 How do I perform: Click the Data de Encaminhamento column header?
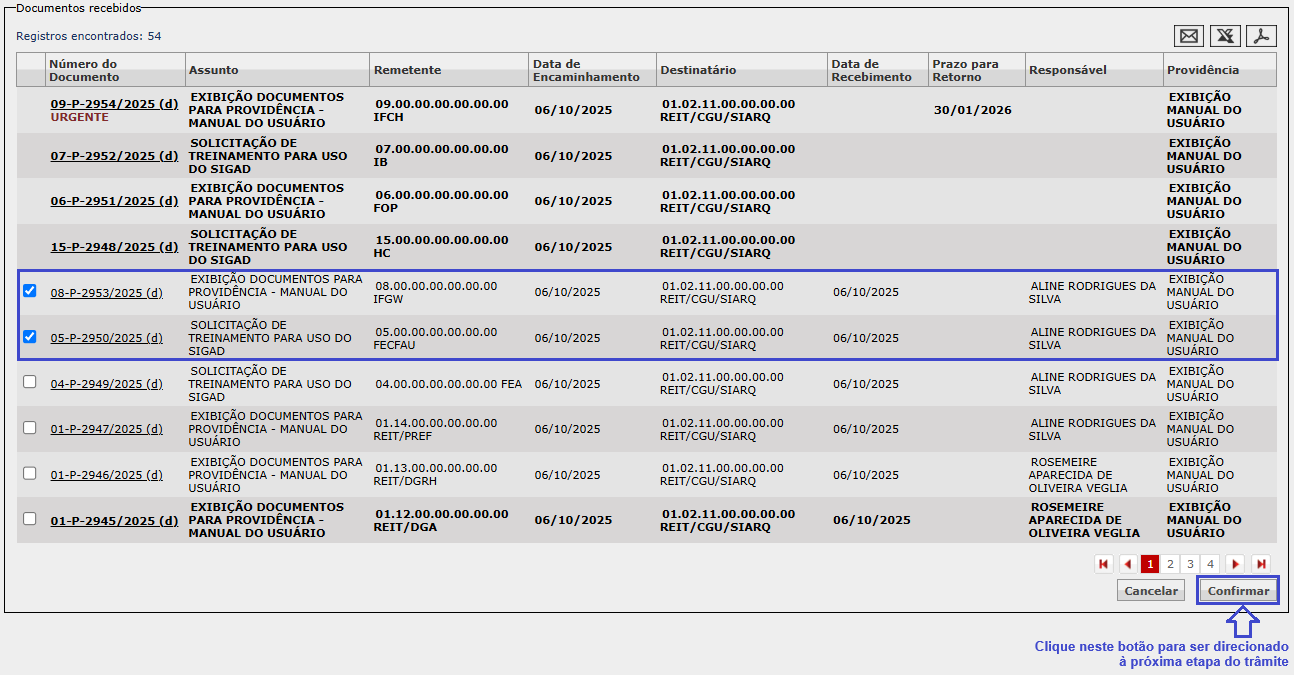585,70
